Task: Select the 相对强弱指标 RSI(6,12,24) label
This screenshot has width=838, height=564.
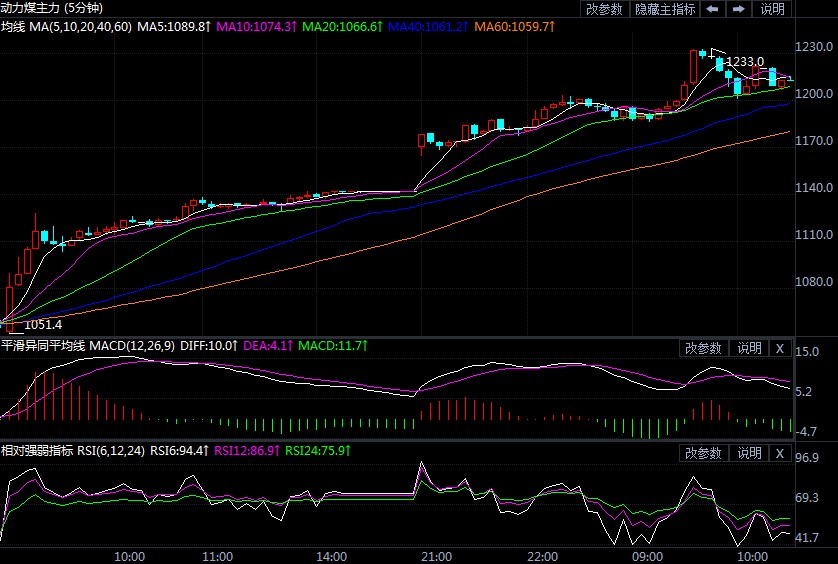Action: (74, 451)
